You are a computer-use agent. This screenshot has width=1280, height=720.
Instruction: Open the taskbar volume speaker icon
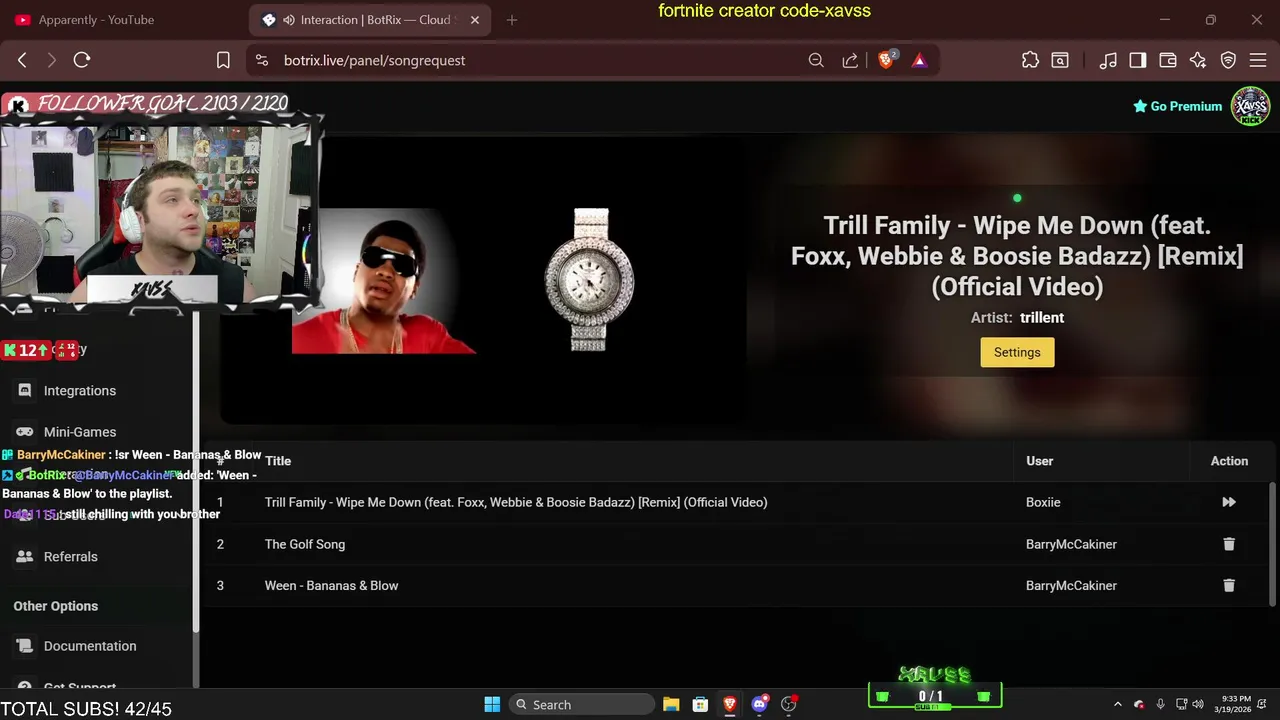(1198, 705)
